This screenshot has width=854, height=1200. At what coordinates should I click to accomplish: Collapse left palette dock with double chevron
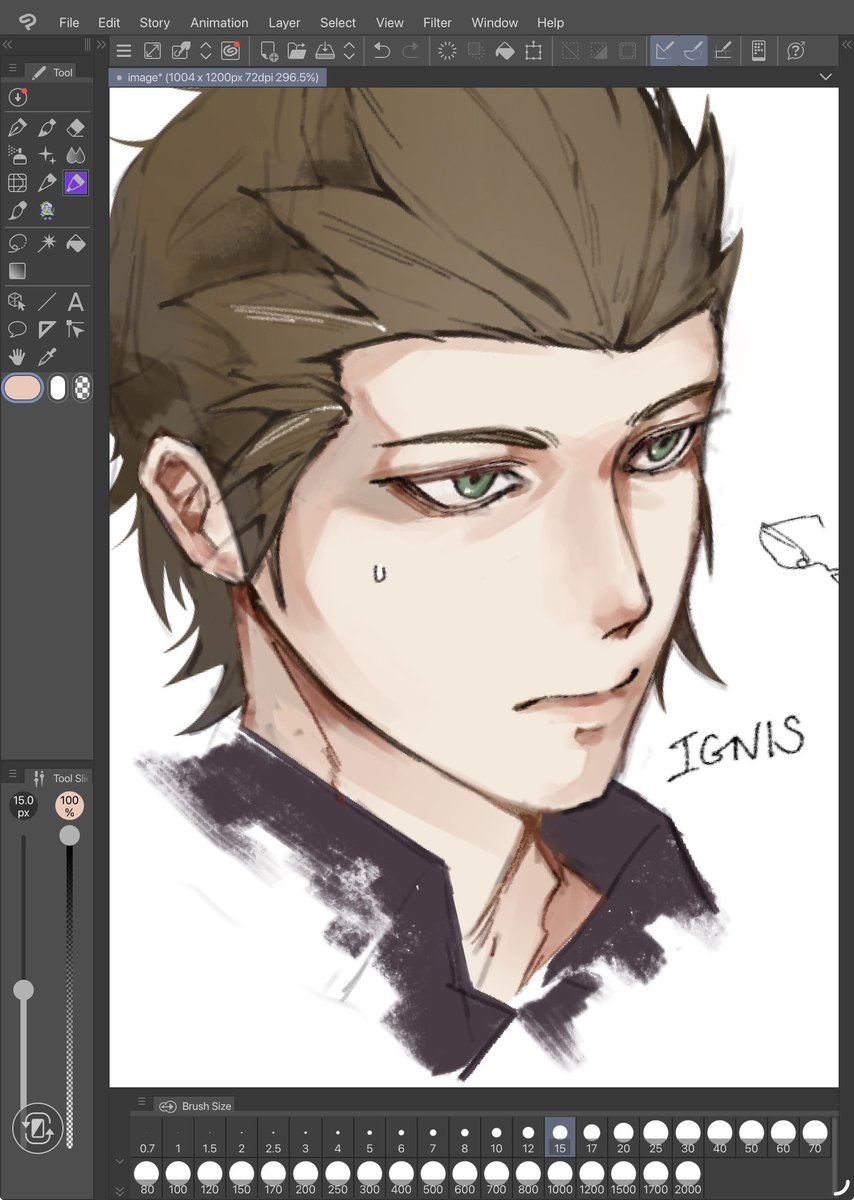pos(7,45)
